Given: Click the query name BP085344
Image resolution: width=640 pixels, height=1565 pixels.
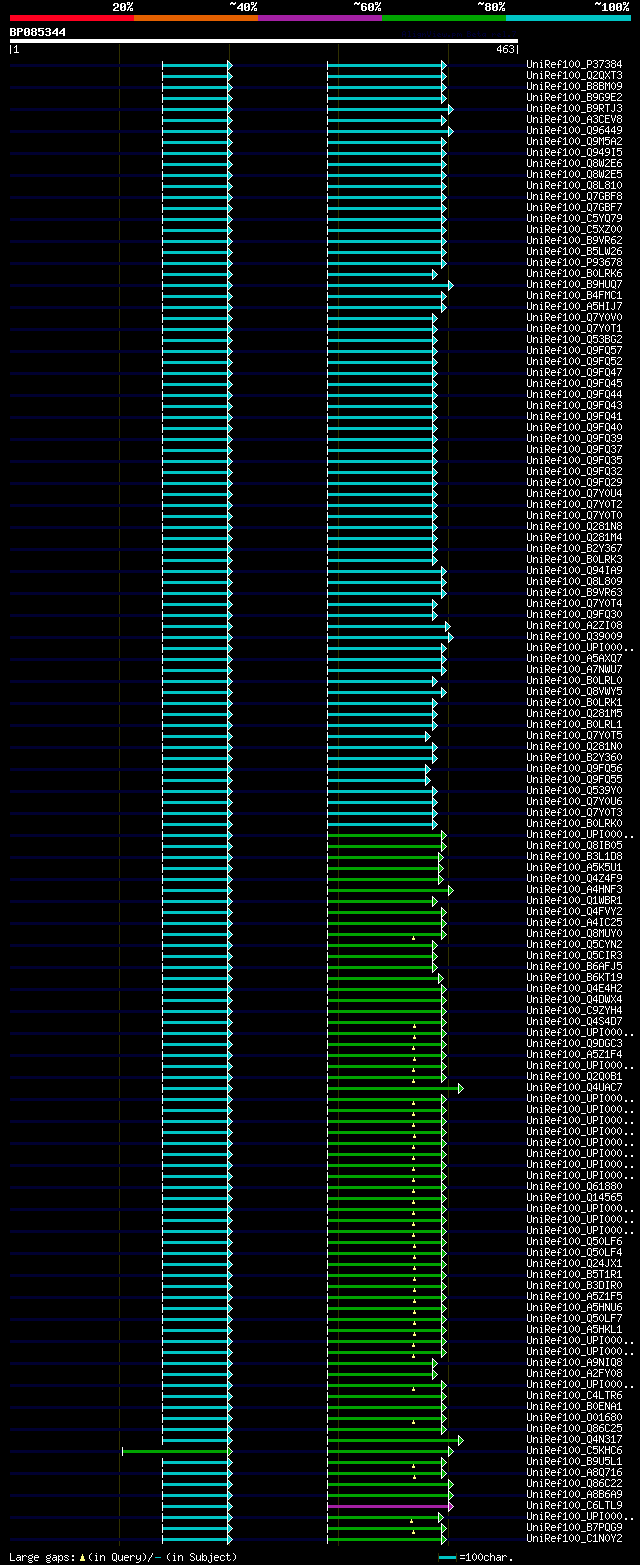Looking at the screenshot, I should tap(38, 32).
